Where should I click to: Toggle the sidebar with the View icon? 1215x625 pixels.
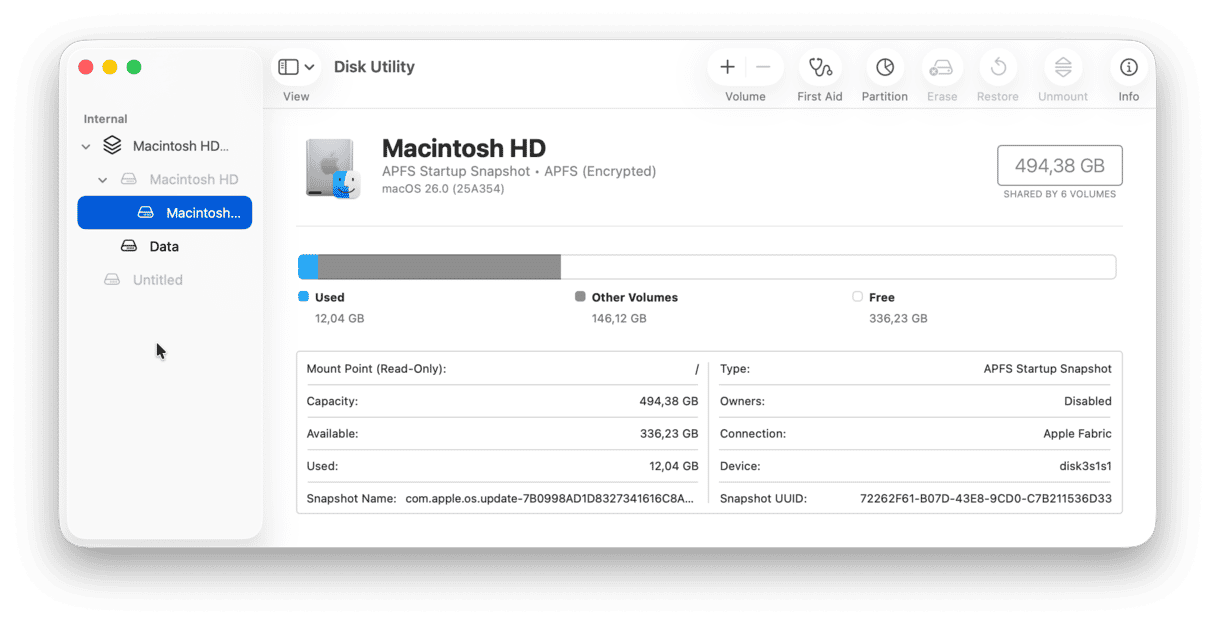coord(287,66)
